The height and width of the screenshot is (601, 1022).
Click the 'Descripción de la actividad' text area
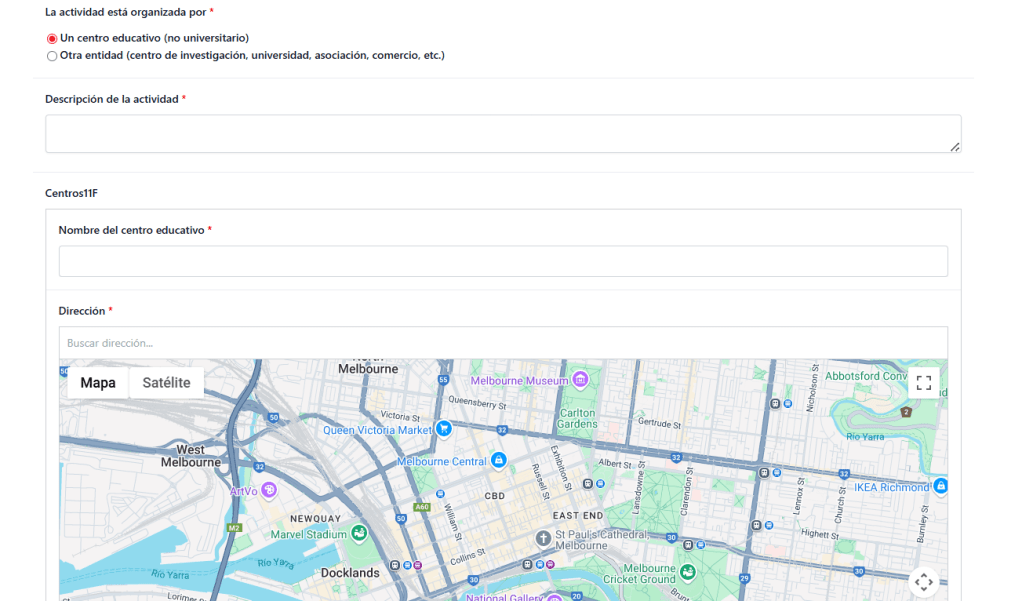pyautogui.click(x=502, y=134)
